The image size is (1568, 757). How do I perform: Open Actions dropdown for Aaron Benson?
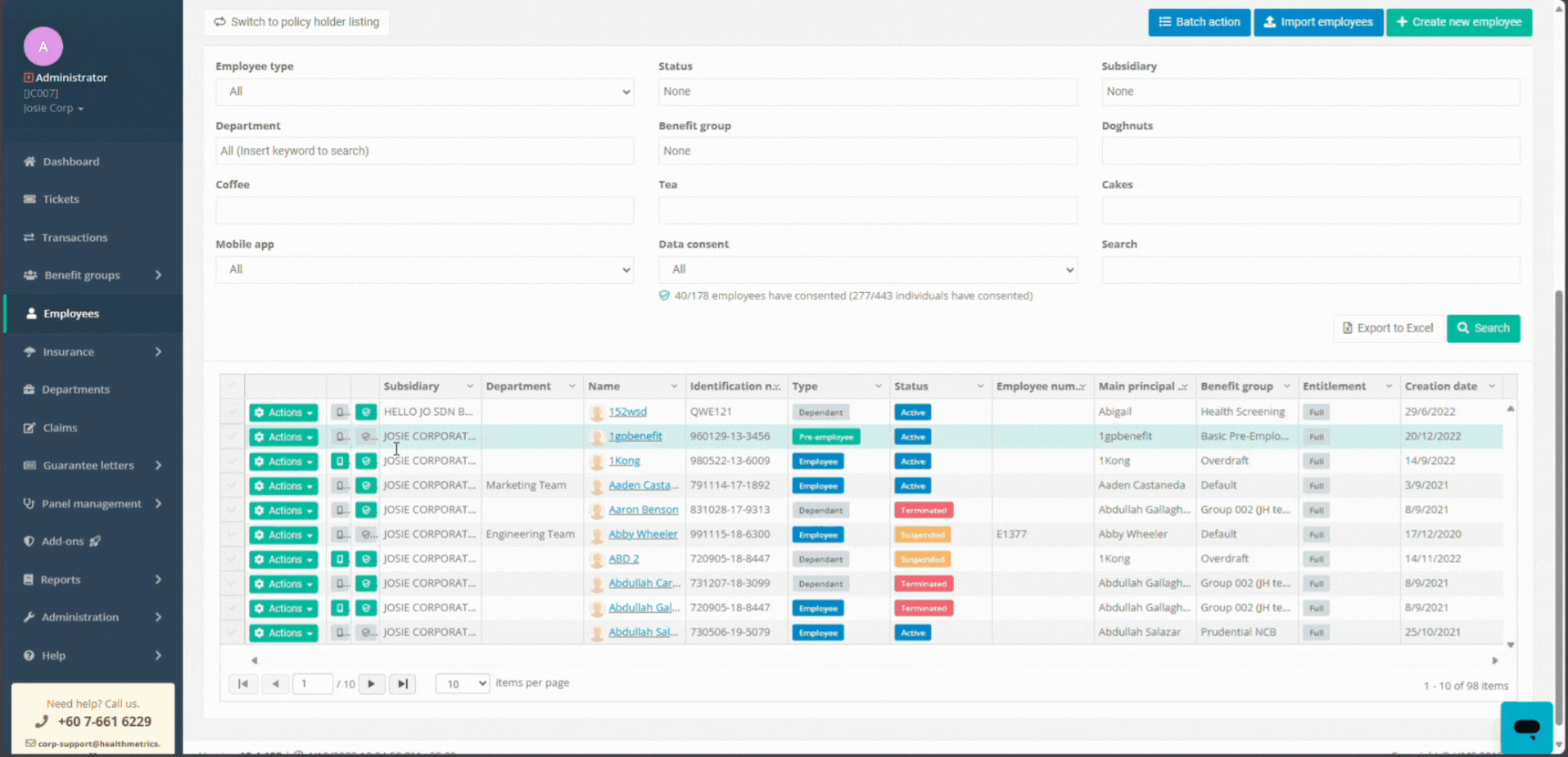tap(283, 510)
